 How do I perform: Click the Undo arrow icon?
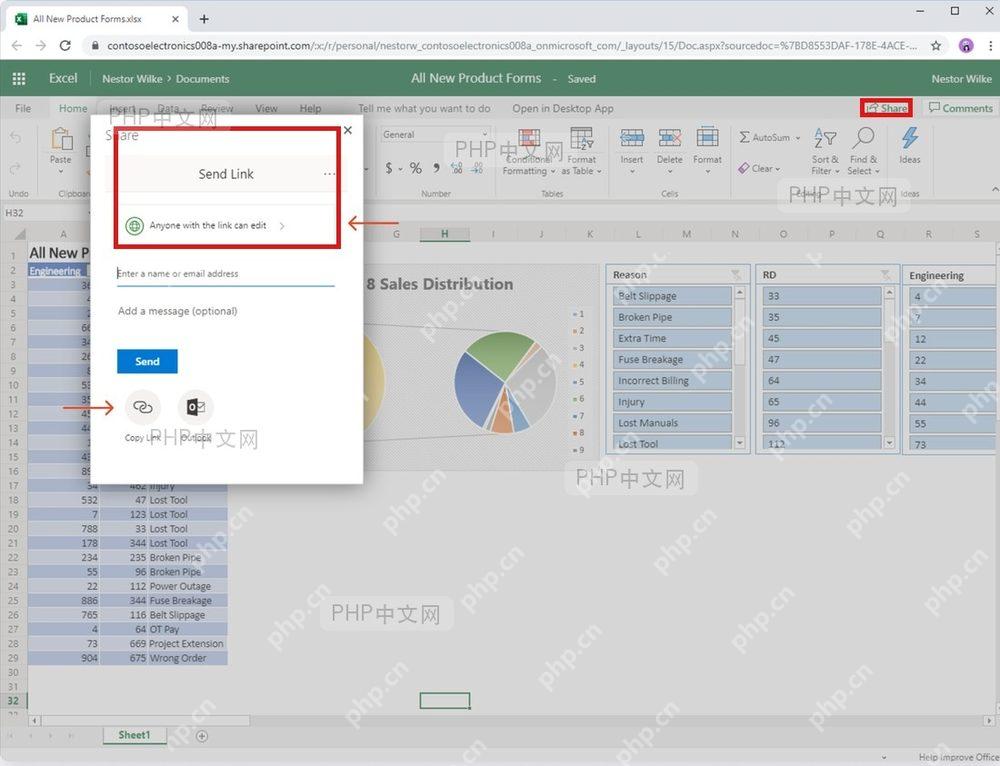coord(16,136)
